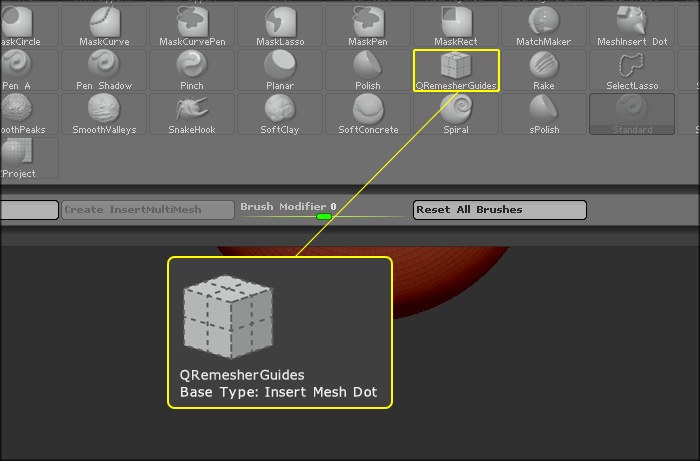This screenshot has width=700, height=461.
Task: Pick the Standard brush
Action: point(632,114)
